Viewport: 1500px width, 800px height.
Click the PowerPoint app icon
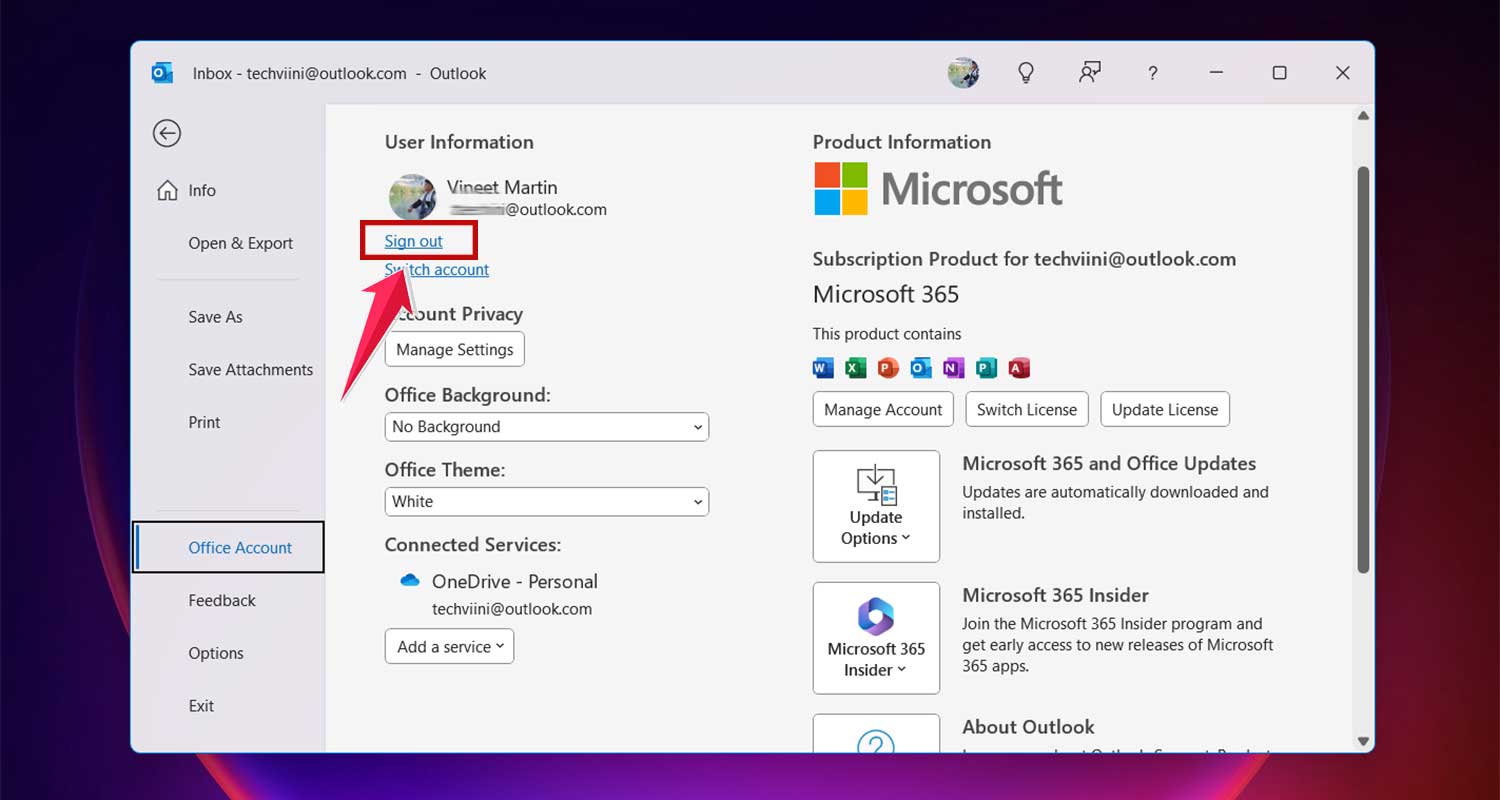(887, 367)
